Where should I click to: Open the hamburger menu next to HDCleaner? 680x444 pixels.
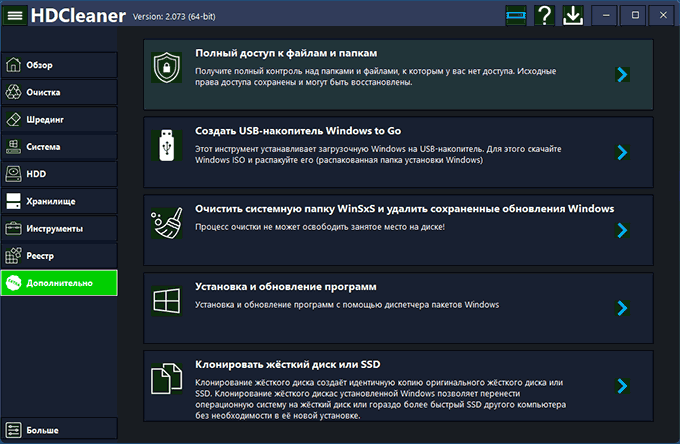[x=16, y=16]
